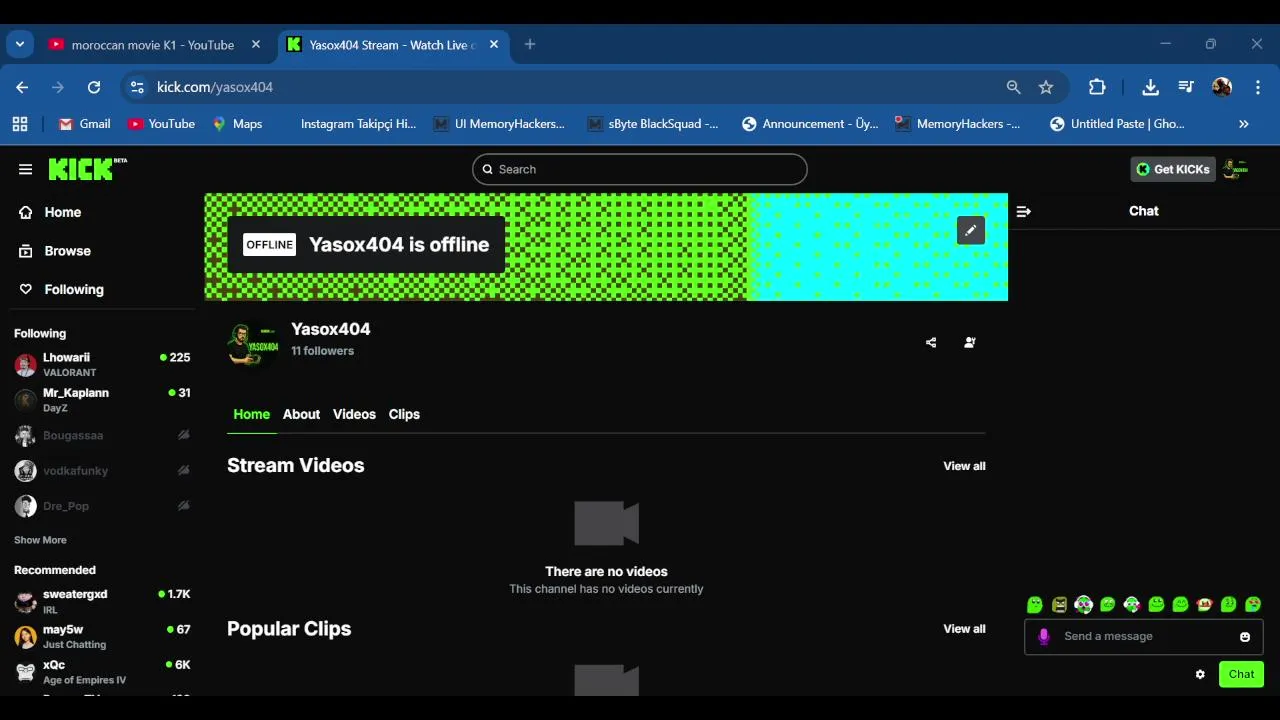Switch to the About tab
The image size is (1280, 720).
301,414
